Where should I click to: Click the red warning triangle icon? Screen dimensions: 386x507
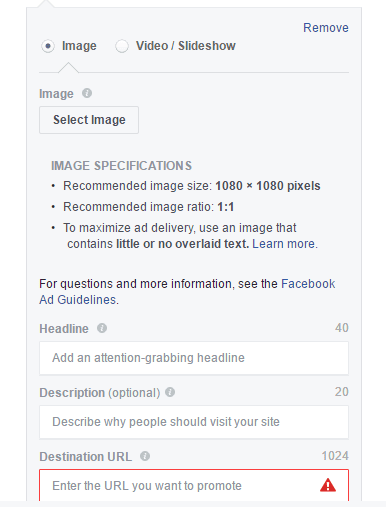(x=328, y=485)
